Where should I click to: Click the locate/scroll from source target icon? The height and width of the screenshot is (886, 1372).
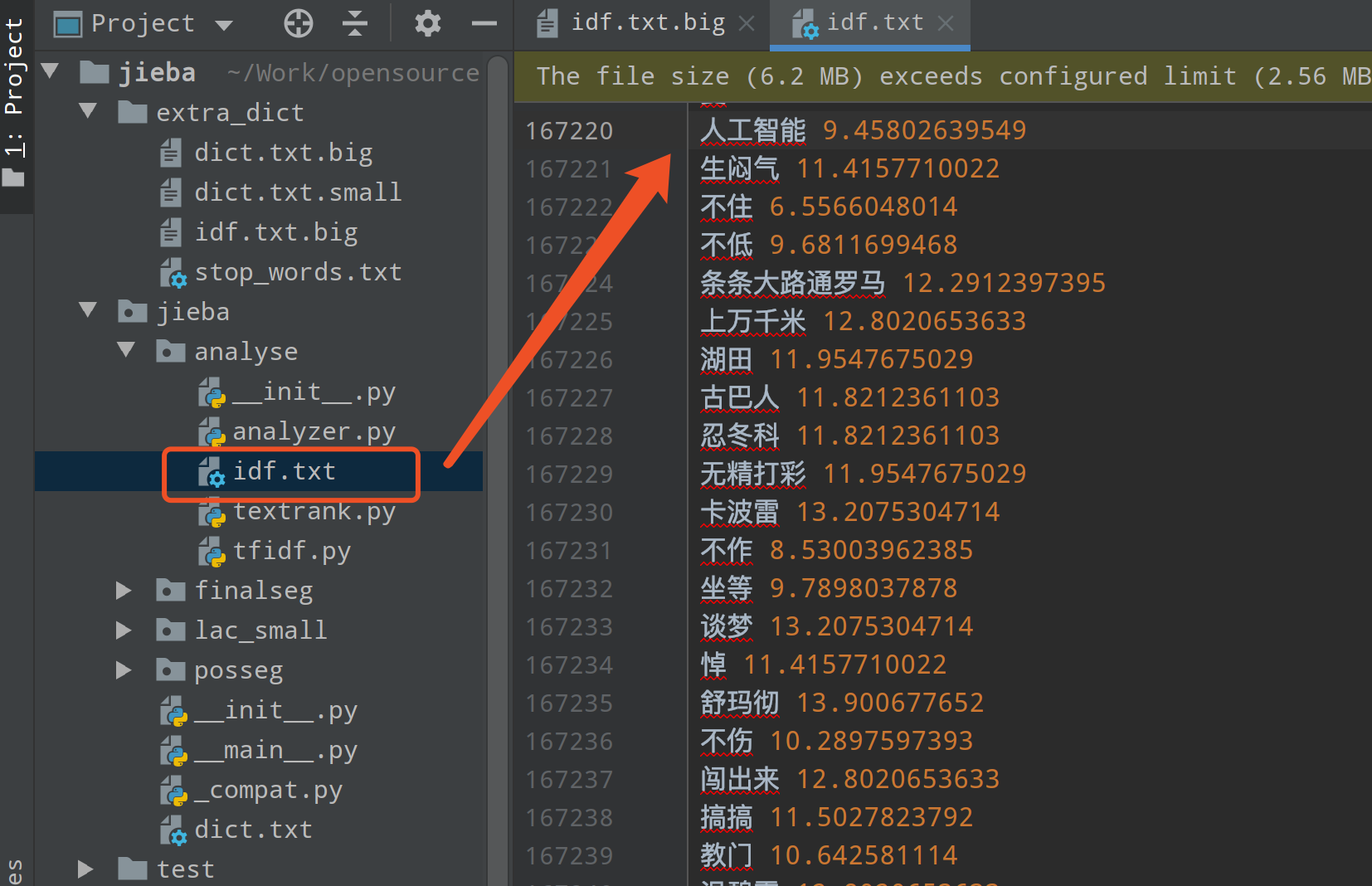298,23
